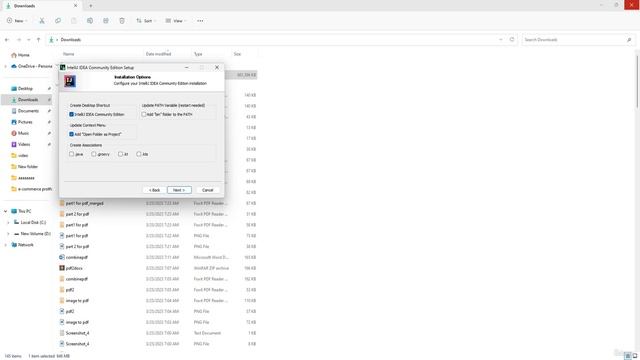Click inside the Search Downloads field
The image size is (640, 360).
pyautogui.click(x=573, y=40)
